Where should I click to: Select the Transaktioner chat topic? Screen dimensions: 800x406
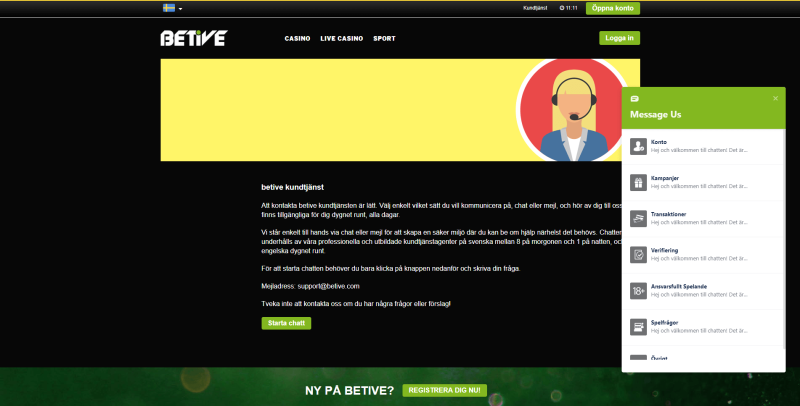703,219
